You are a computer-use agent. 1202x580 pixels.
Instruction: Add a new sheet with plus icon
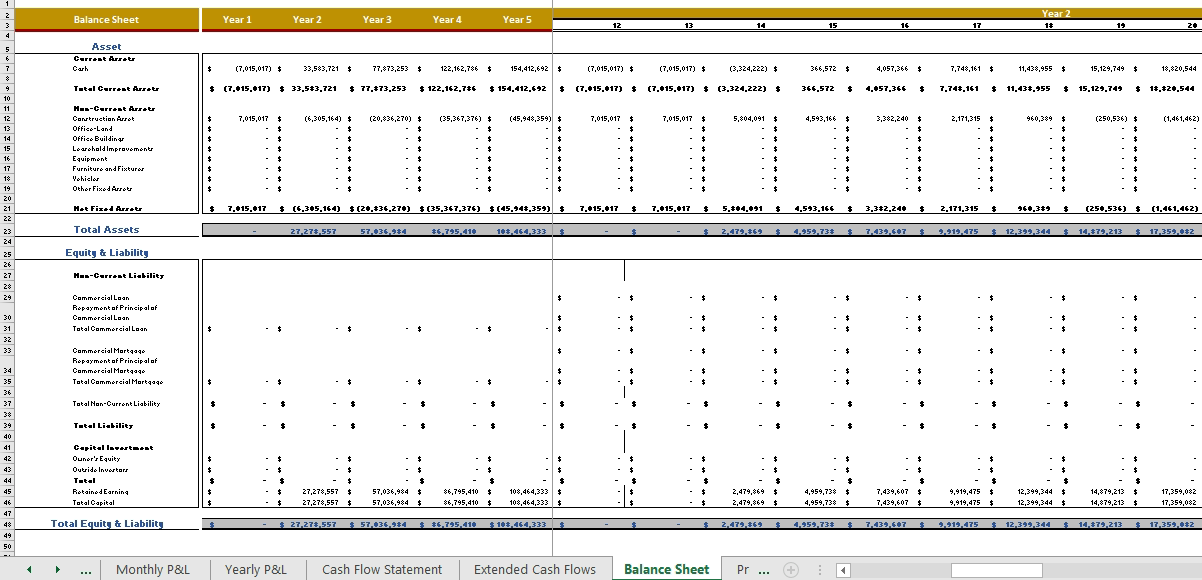click(x=791, y=570)
